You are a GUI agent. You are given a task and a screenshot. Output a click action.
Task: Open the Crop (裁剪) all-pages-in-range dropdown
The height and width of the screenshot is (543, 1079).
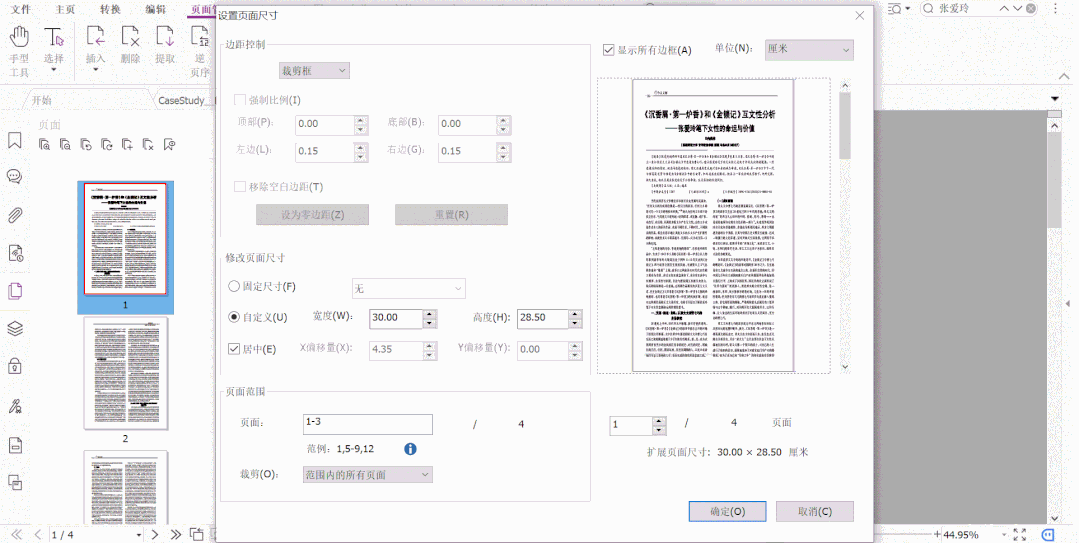[367, 474]
